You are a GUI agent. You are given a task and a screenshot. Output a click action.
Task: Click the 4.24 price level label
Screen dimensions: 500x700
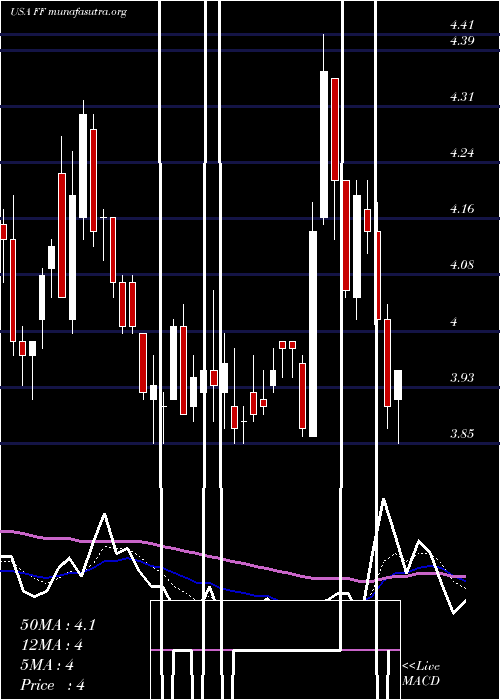[x=462, y=153]
